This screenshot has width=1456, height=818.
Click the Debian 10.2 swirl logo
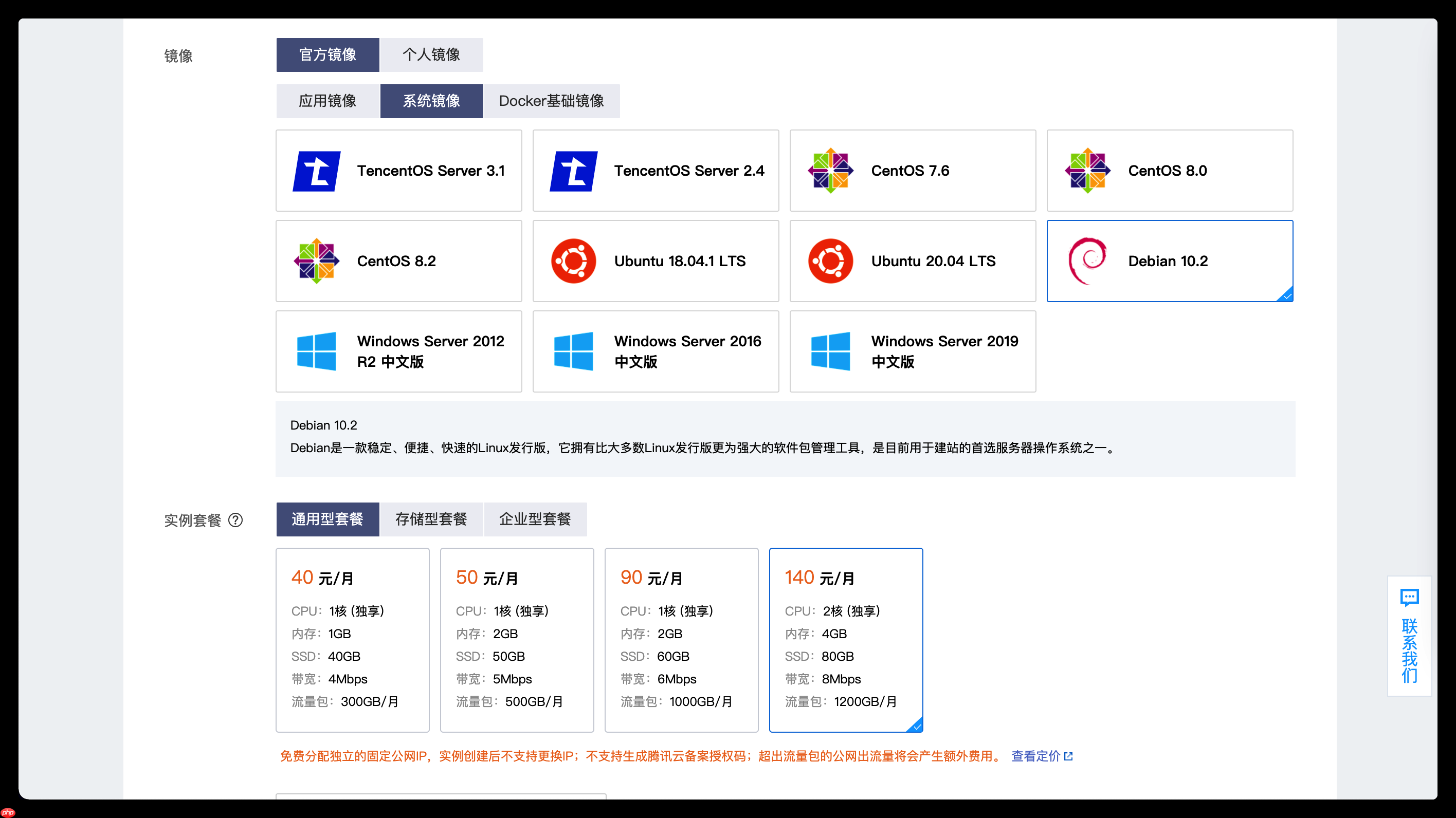pos(1086,261)
